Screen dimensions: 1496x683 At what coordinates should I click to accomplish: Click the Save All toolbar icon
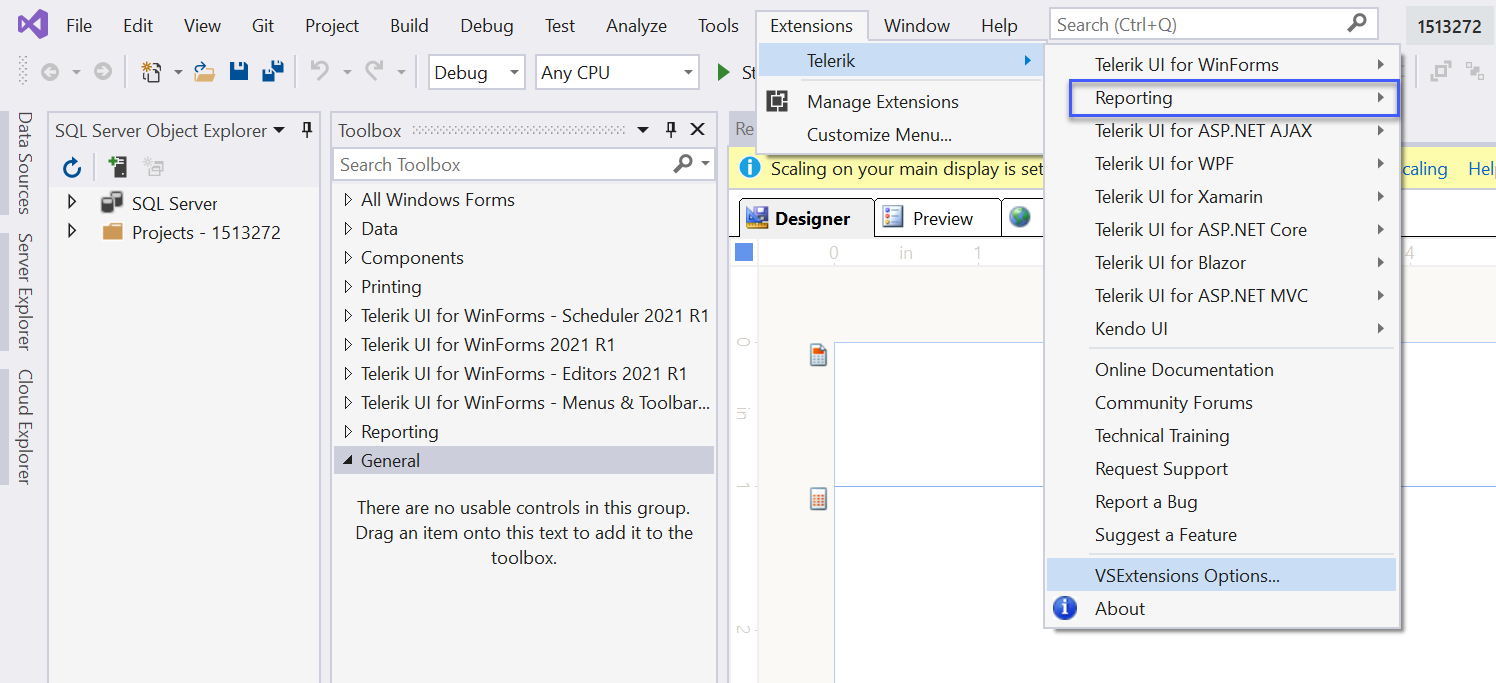(x=272, y=72)
